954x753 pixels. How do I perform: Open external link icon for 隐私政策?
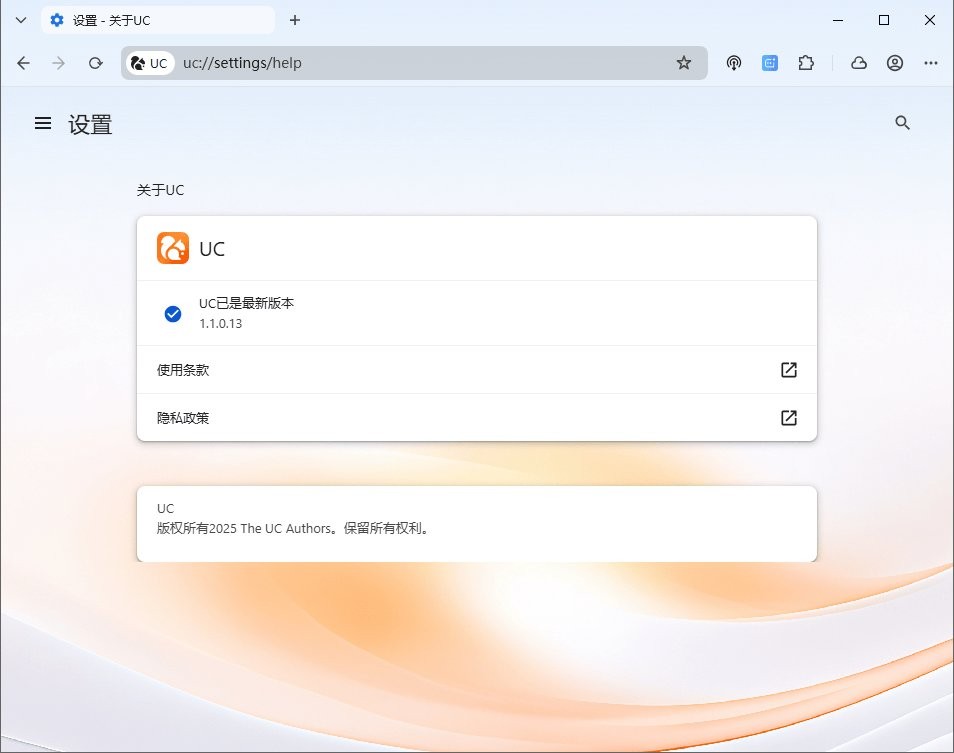click(x=789, y=418)
